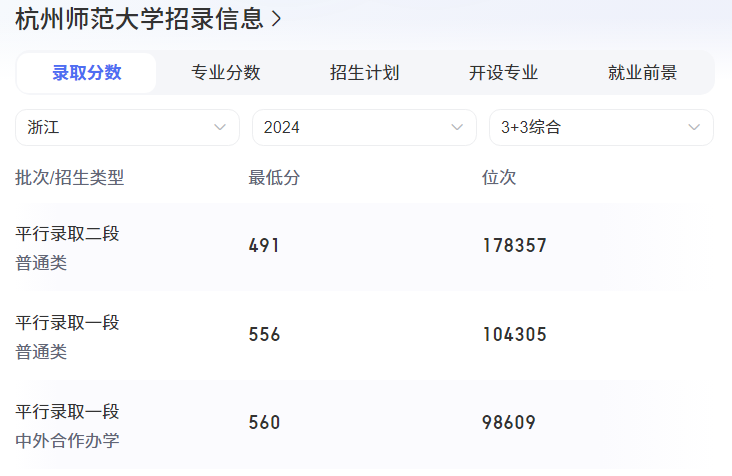Click the arrow beside 杭州师范大学招录信息
Screen dimensions: 732x476
(x=276, y=19)
